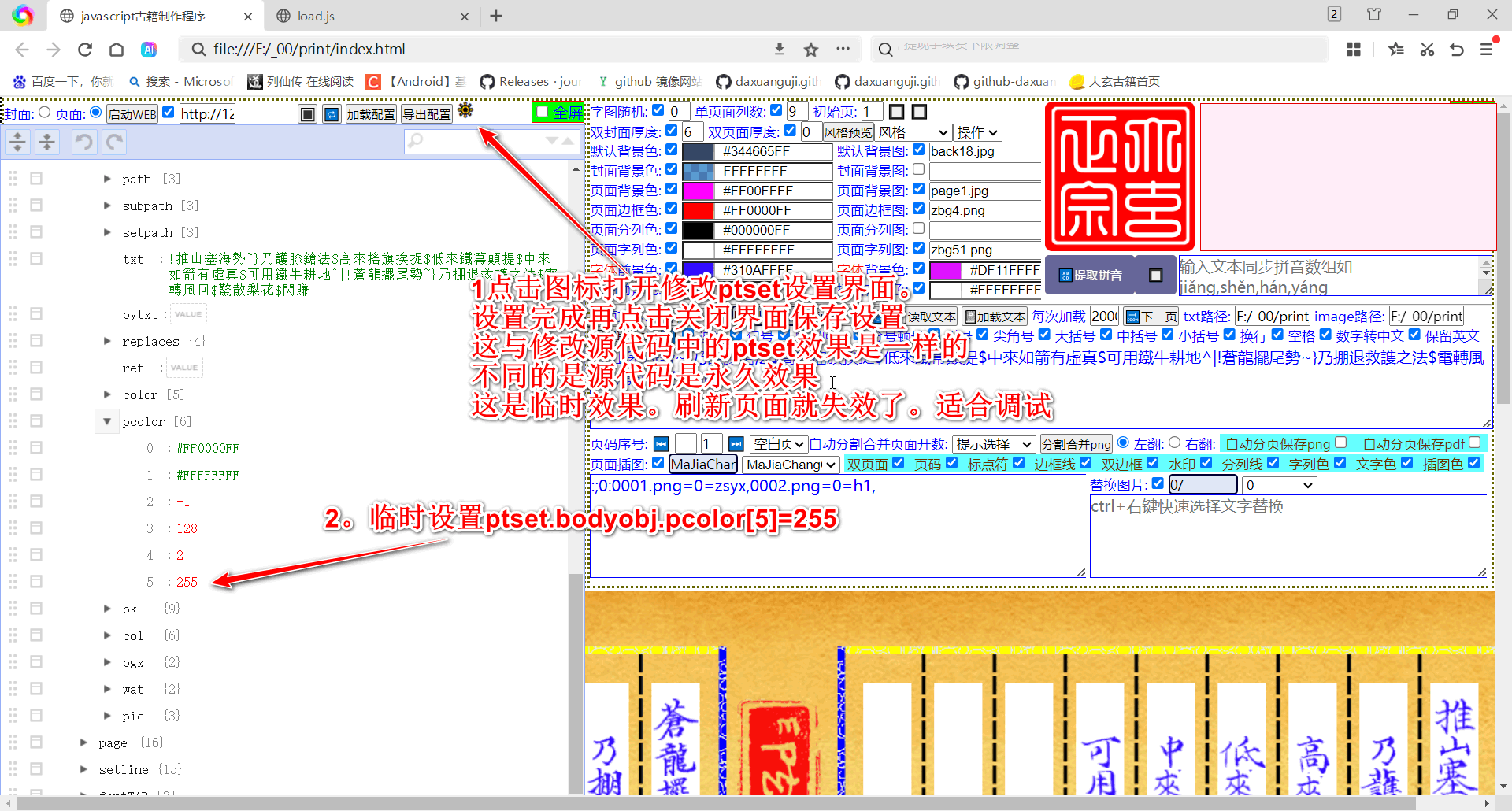Collapse the pcolor entry in the JSON tree
The height and width of the screenshot is (811, 1512).
tap(107, 421)
